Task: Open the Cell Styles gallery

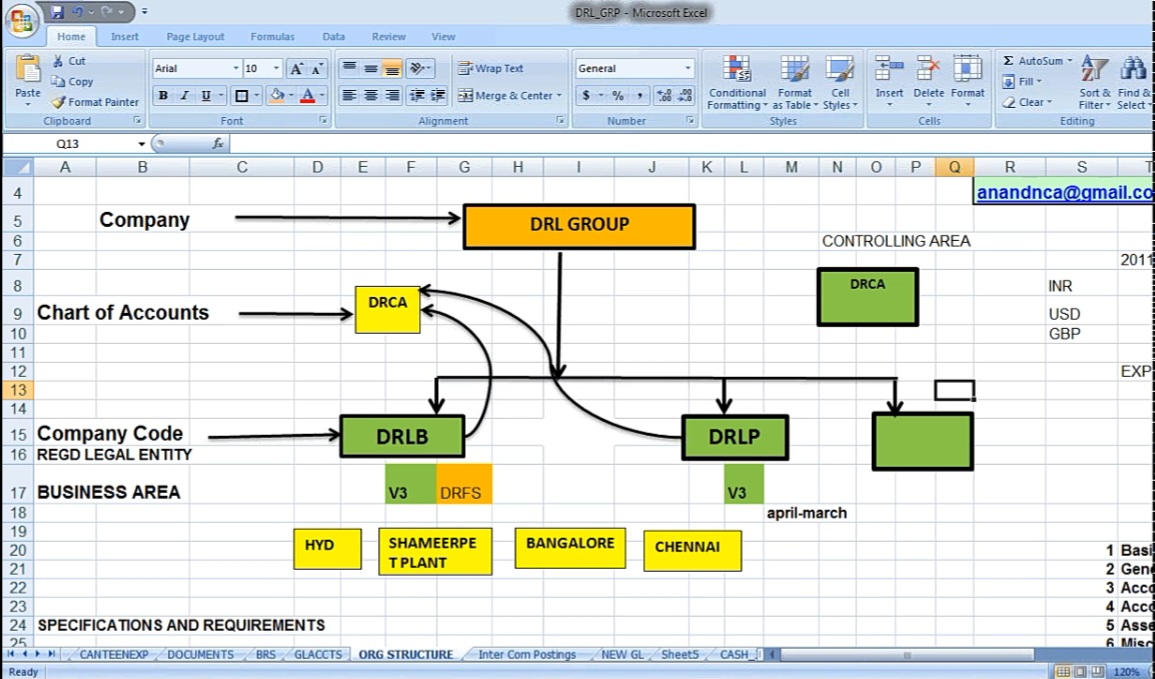Action: [840, 82]
